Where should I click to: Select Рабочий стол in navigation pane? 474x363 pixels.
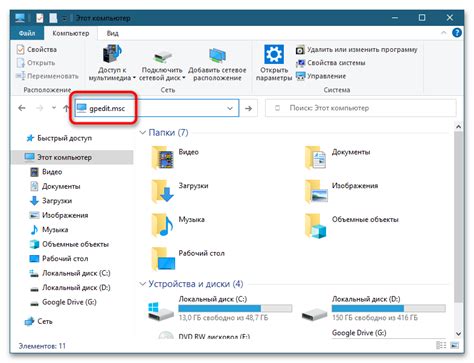[x=59, y=259]
